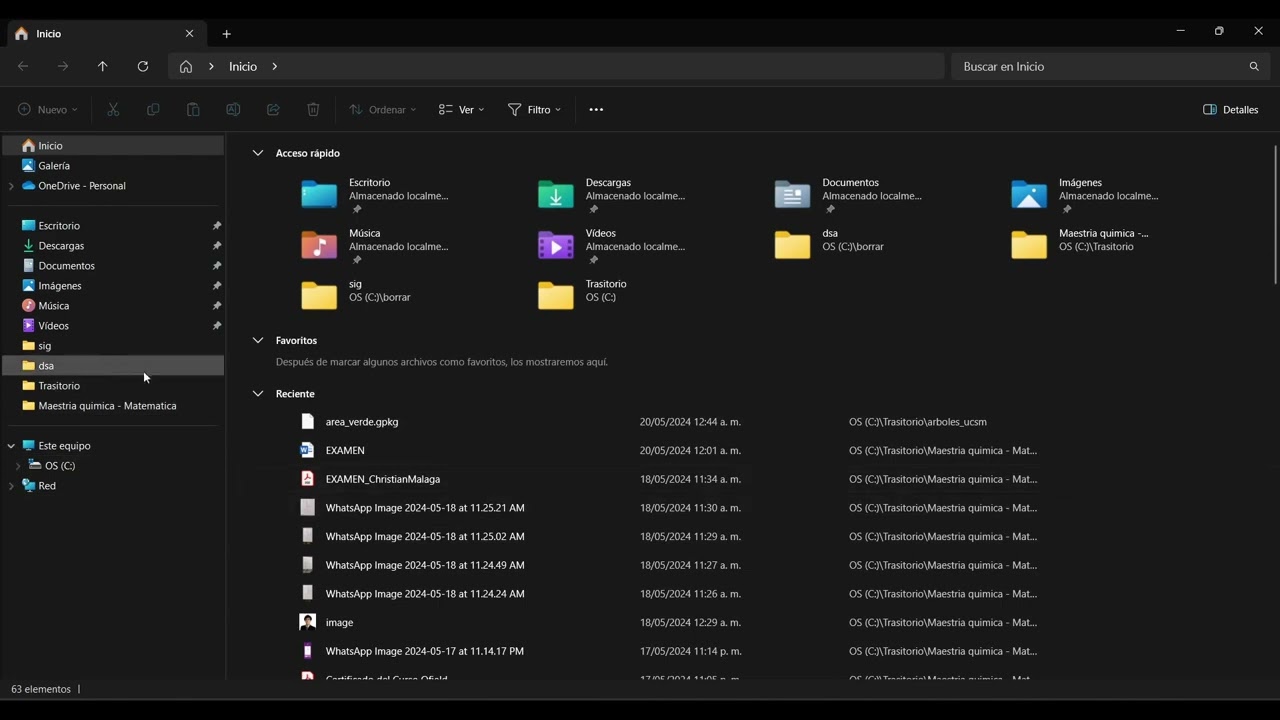Collapse the Favoritos section
This screenshot has height=720, width=1280.
[257, 341]
